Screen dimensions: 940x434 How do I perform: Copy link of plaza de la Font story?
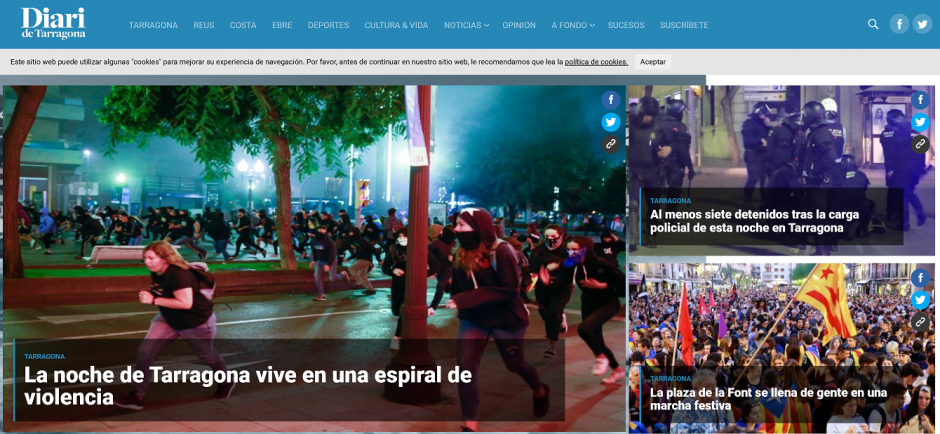pos(920,322)
